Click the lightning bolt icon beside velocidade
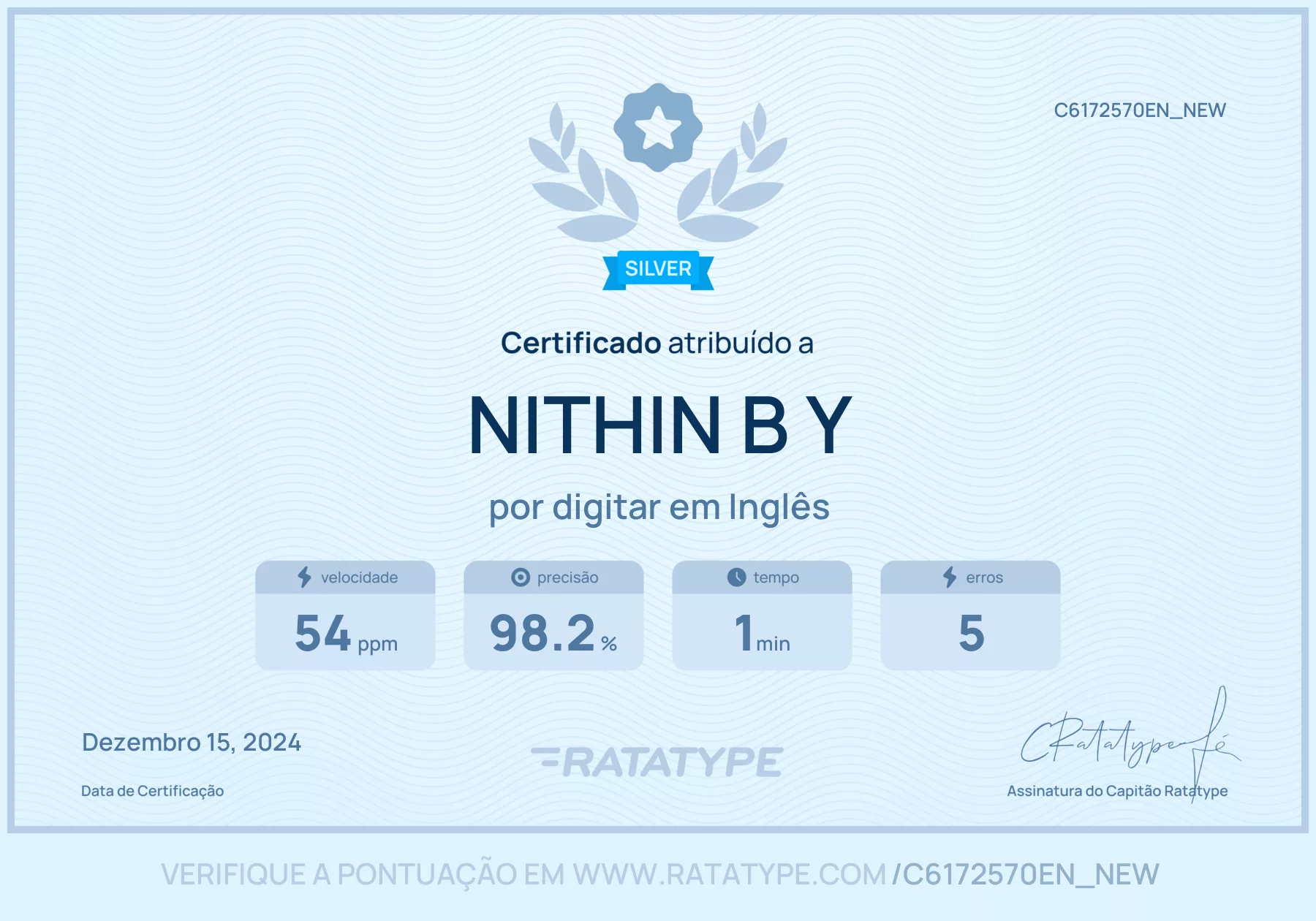1316x921 pixels. [304, 577]
